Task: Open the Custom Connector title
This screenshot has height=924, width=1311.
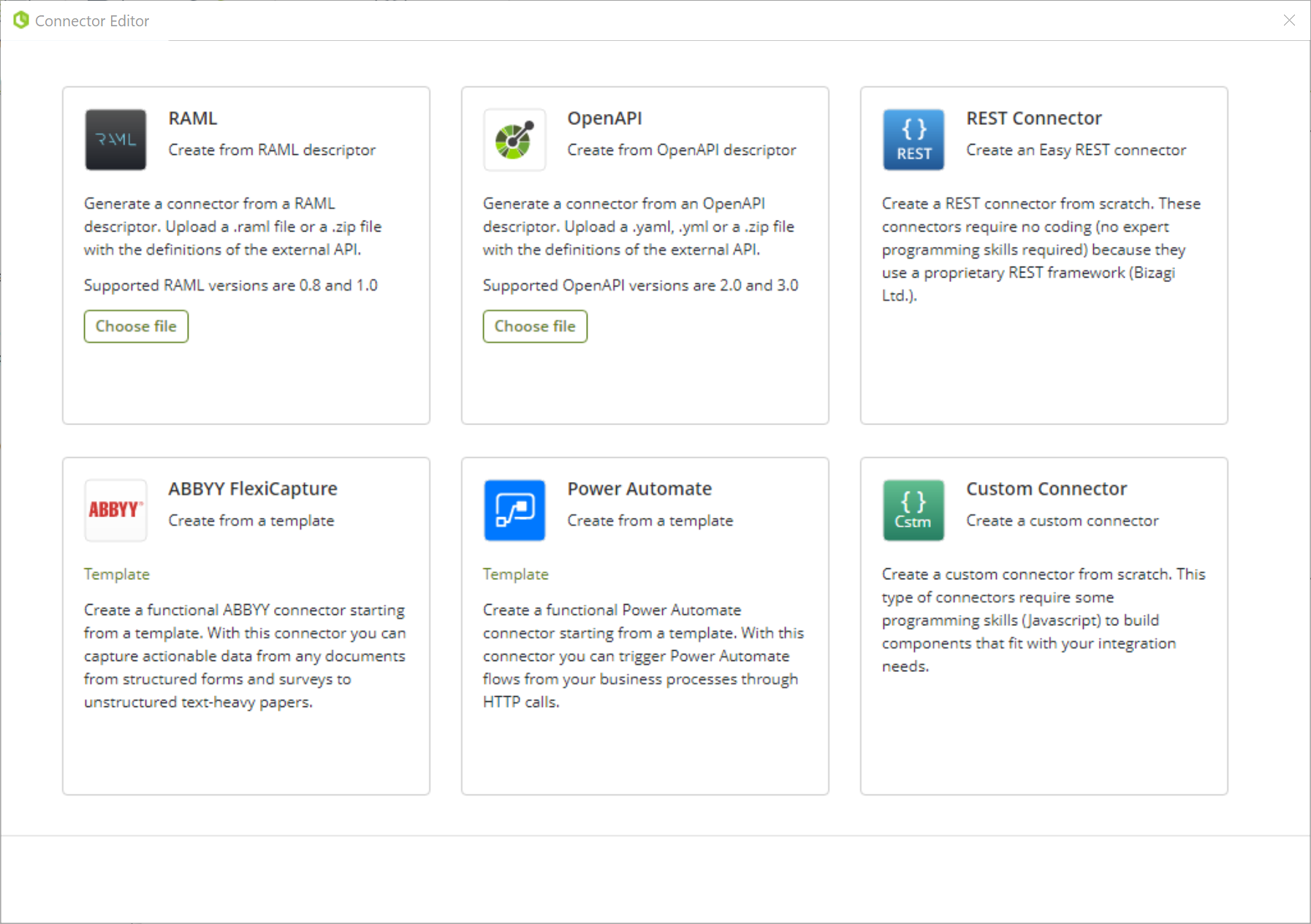Action: click(x=1046, y=489)
